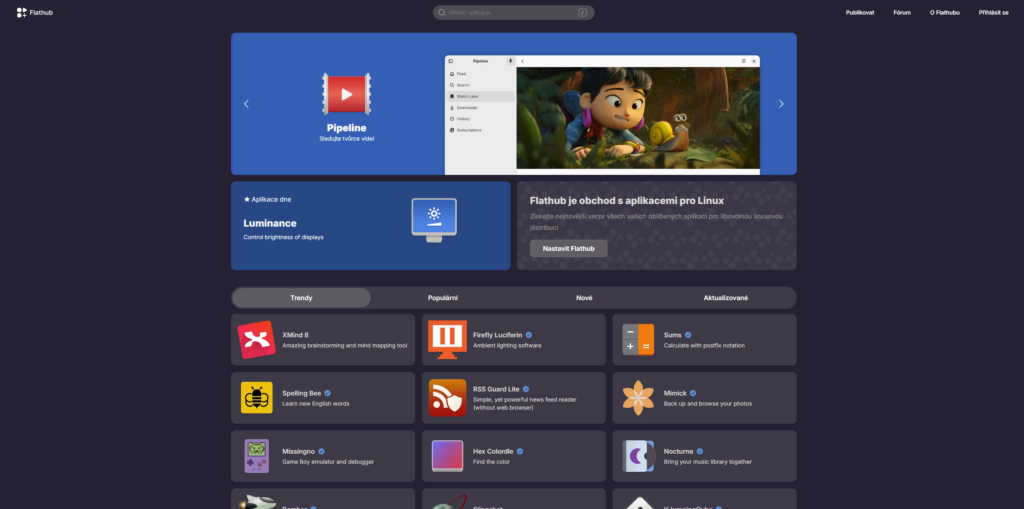Switch to the Nové tab
The width and height of the screenshot is (1024, 509).
click(x=584, y=298)
